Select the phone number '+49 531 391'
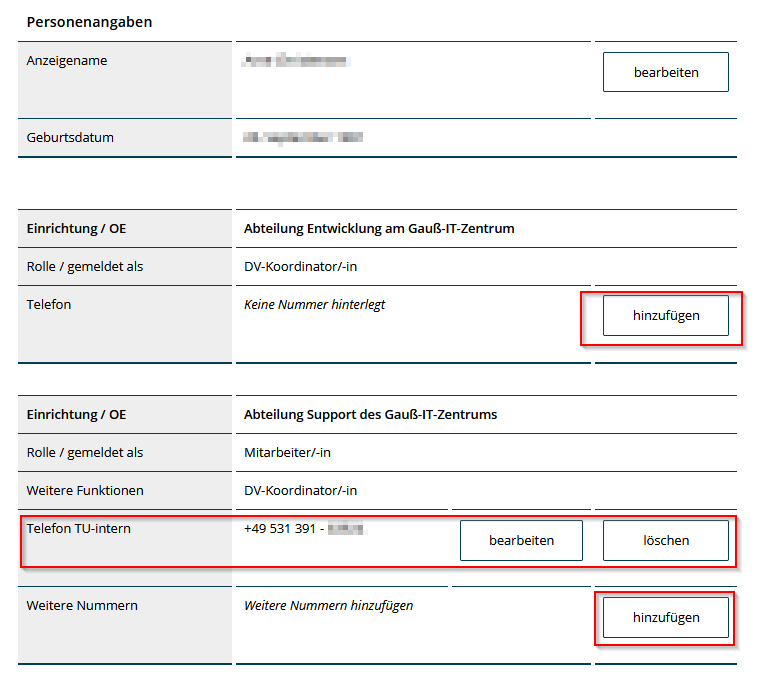This screenshot has width=760, height=686. click(x=280, y=528)
